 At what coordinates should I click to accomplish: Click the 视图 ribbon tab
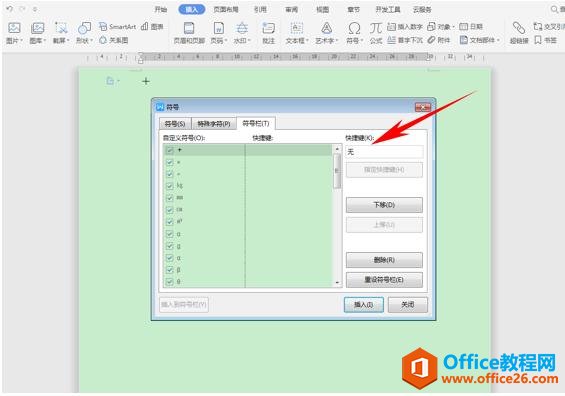coord(322,9)
